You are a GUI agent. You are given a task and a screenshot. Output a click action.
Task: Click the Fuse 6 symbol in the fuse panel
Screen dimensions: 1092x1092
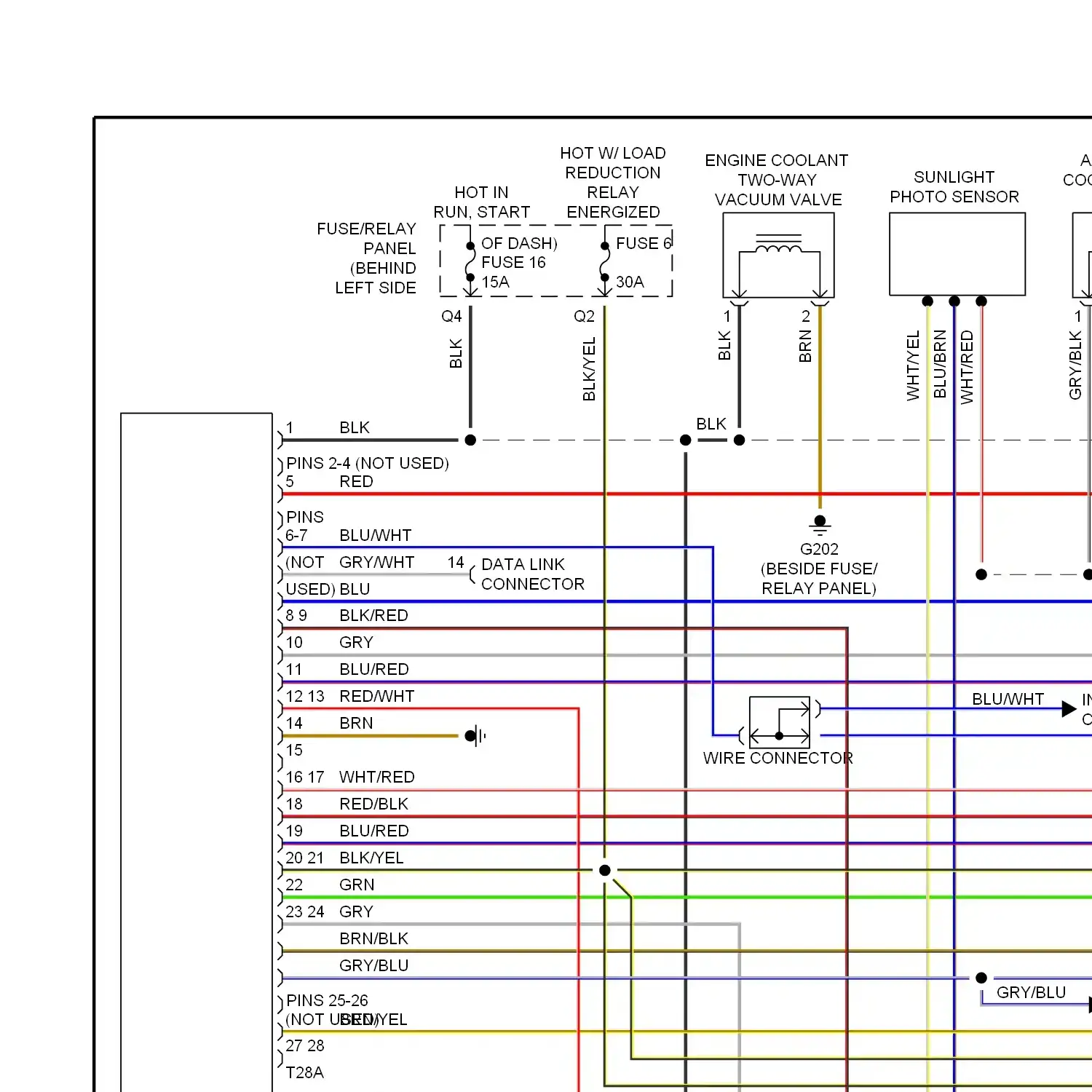[x=604, y=262]
